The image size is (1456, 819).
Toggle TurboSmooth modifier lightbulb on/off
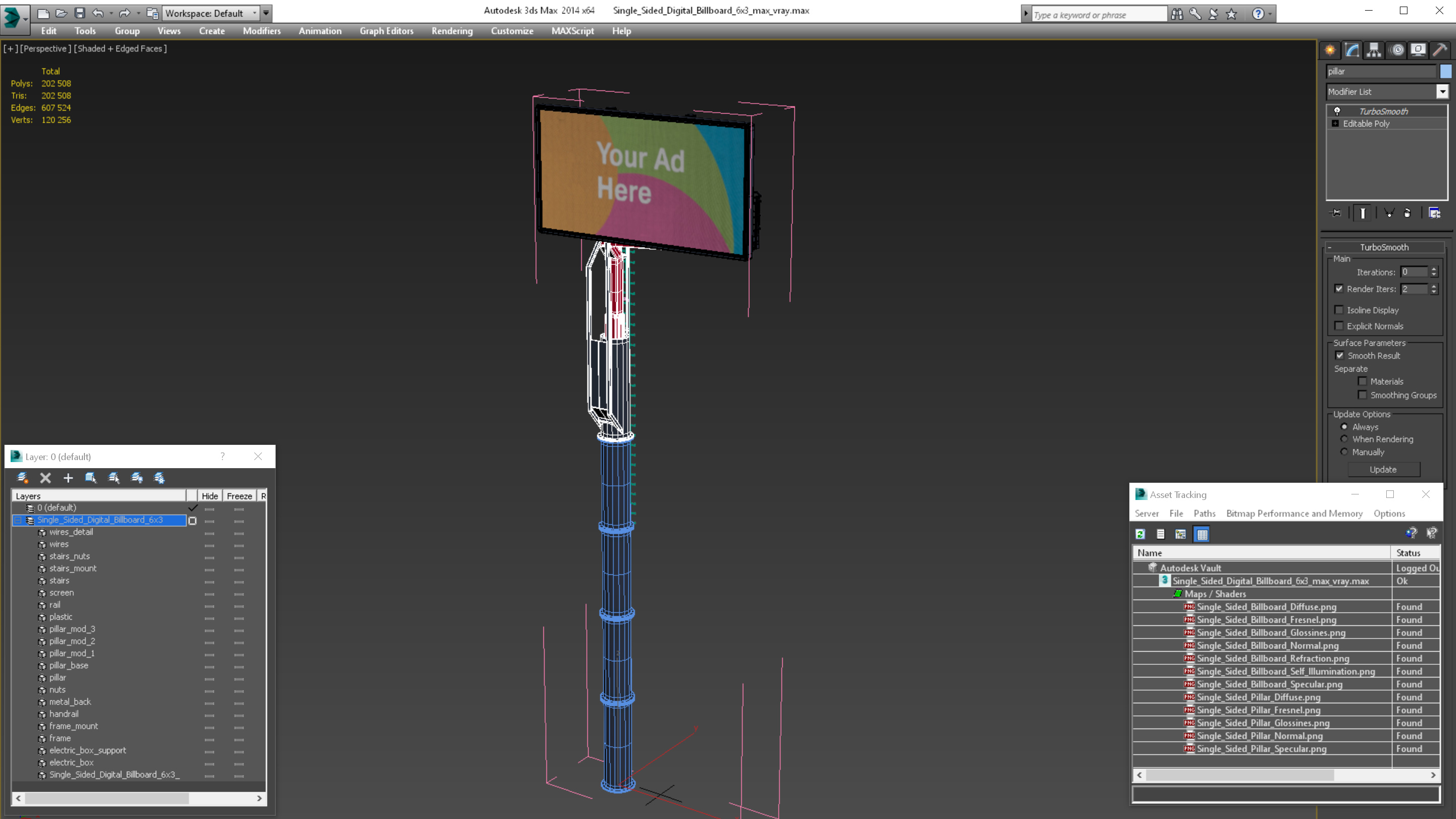[1337, 111]
